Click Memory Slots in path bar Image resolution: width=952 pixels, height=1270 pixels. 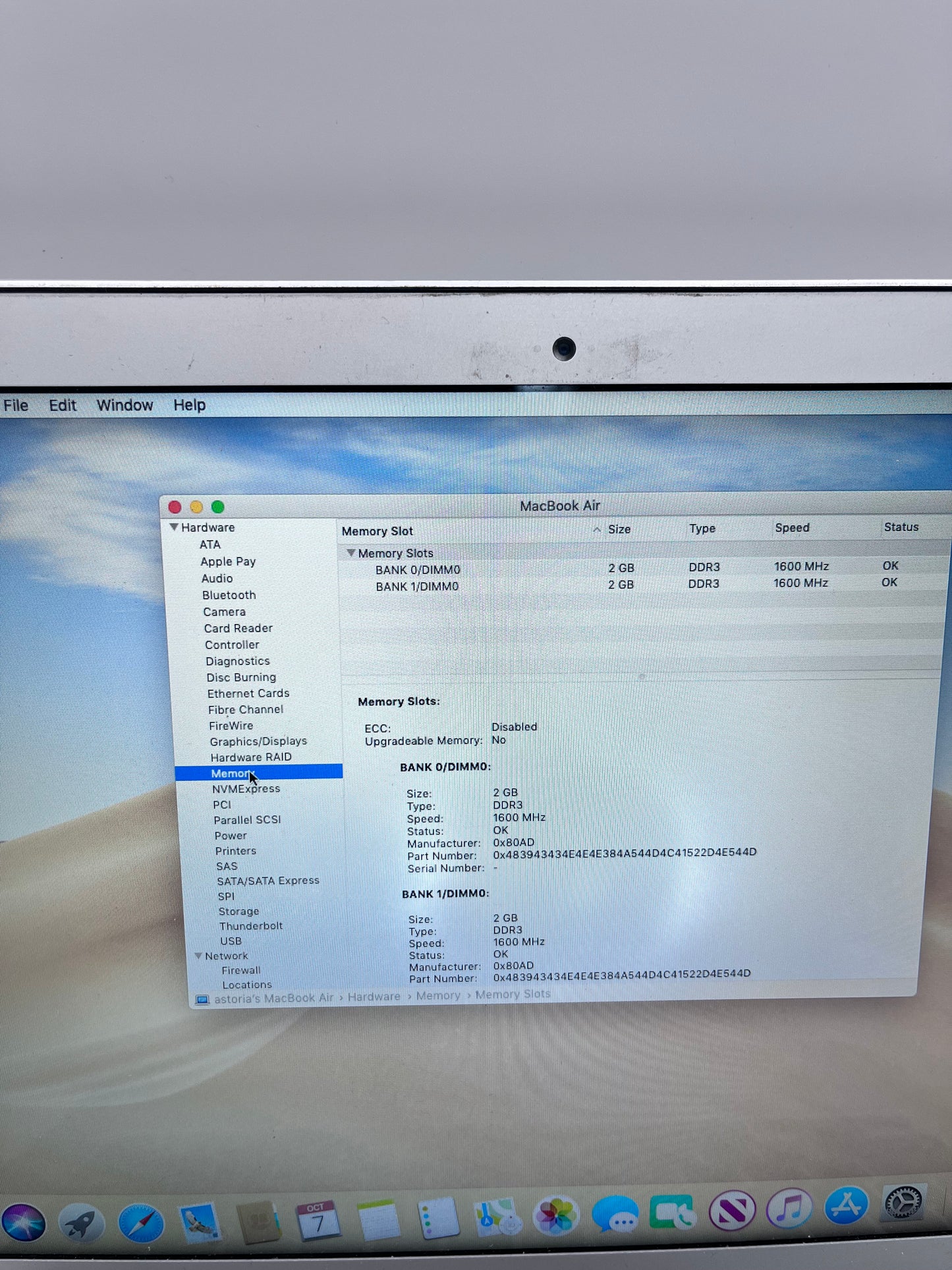pyautogui.click(x=513, y=994)
